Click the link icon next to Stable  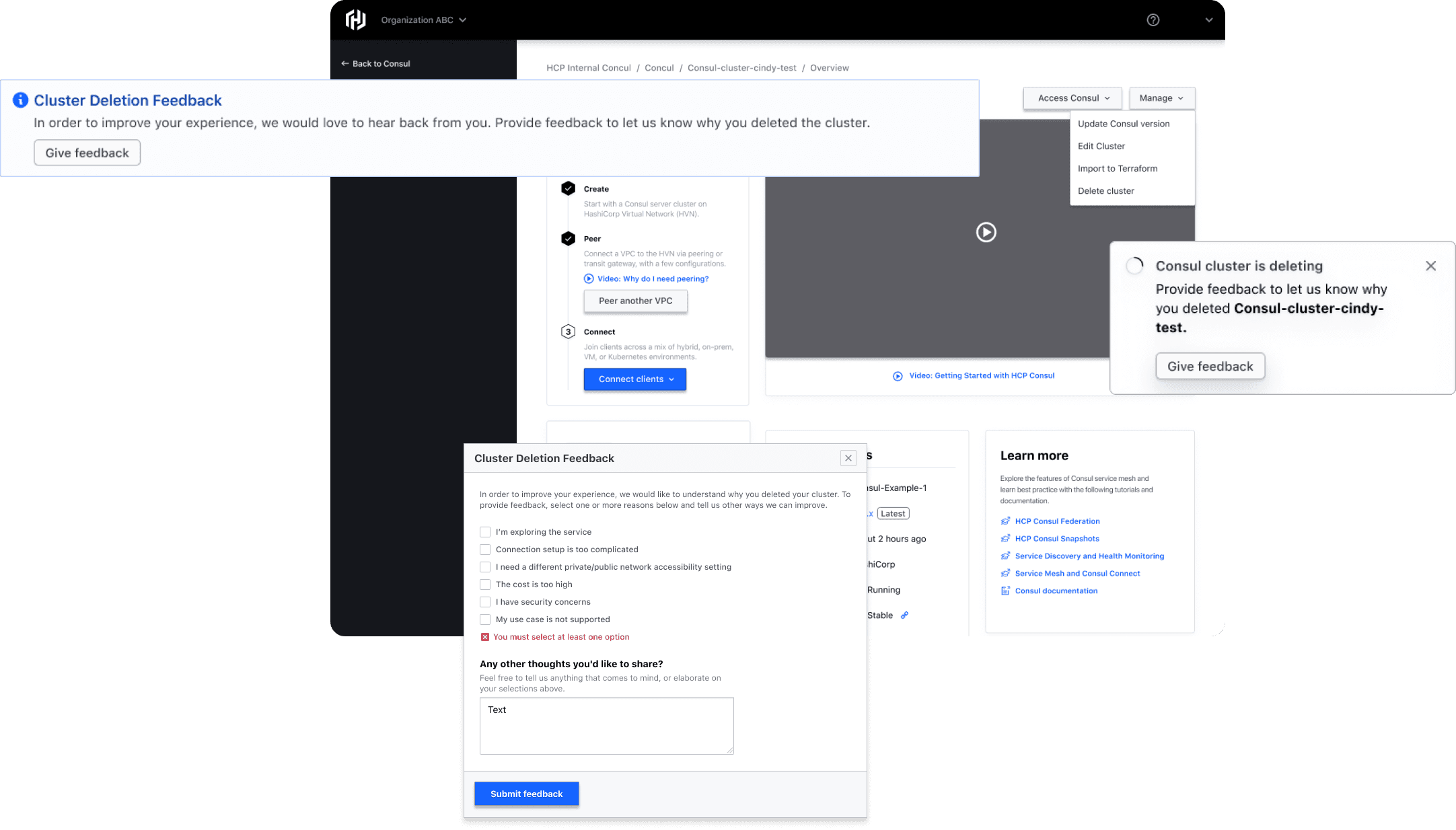[x=904, y=615]
